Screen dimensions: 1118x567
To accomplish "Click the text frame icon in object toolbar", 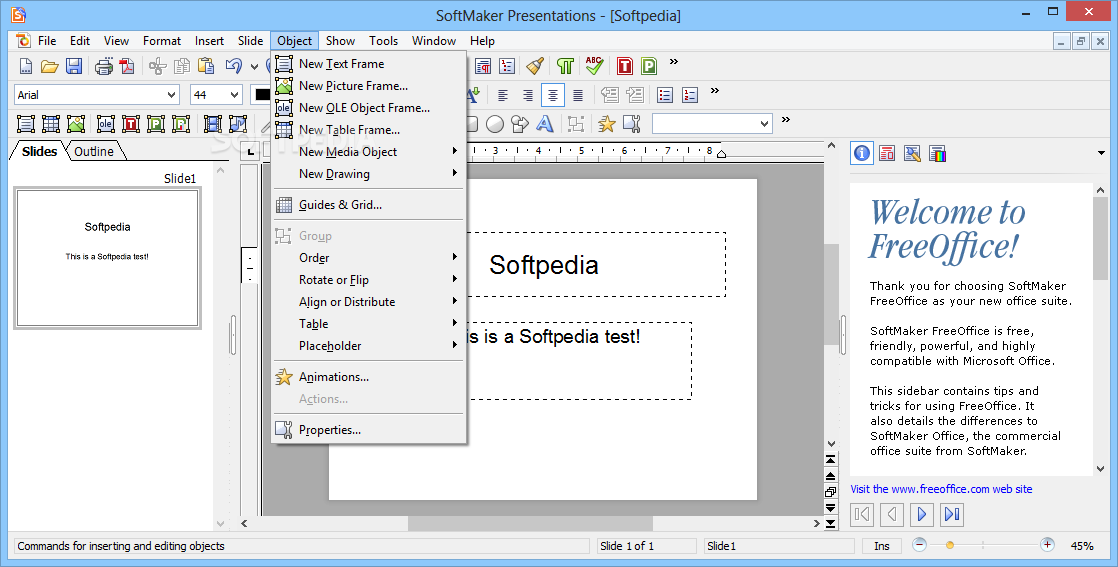I will pos(26,124).
